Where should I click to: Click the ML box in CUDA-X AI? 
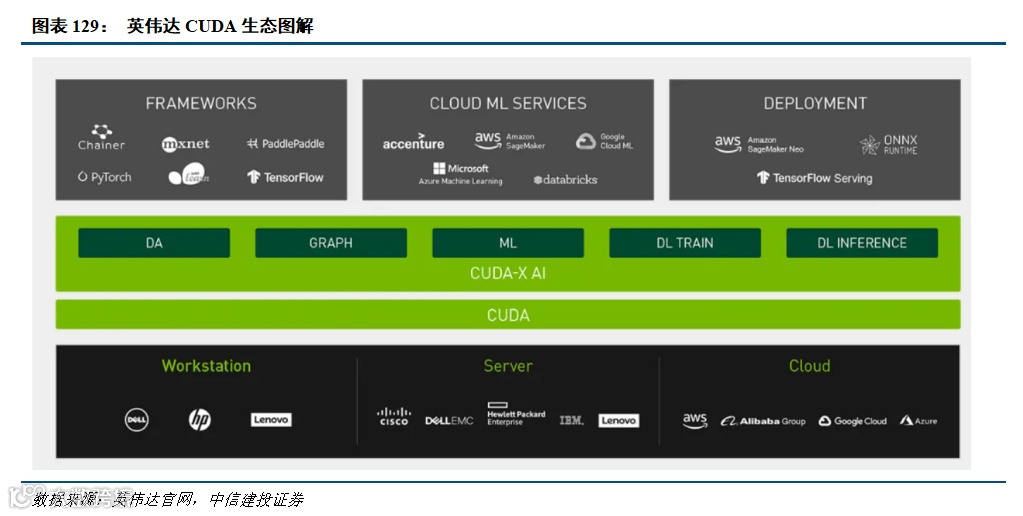(508, 243)
